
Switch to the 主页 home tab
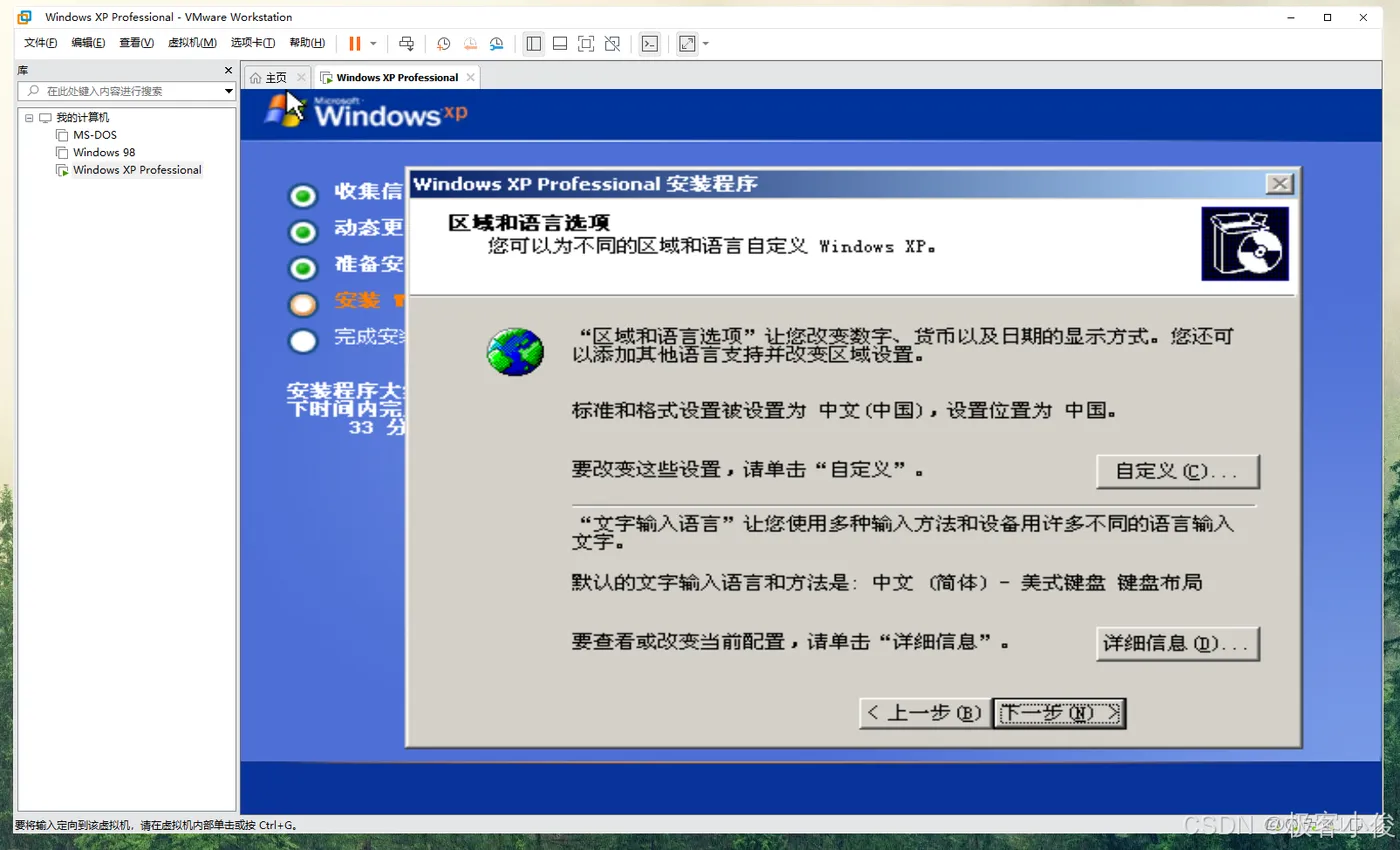pos(276,77)
